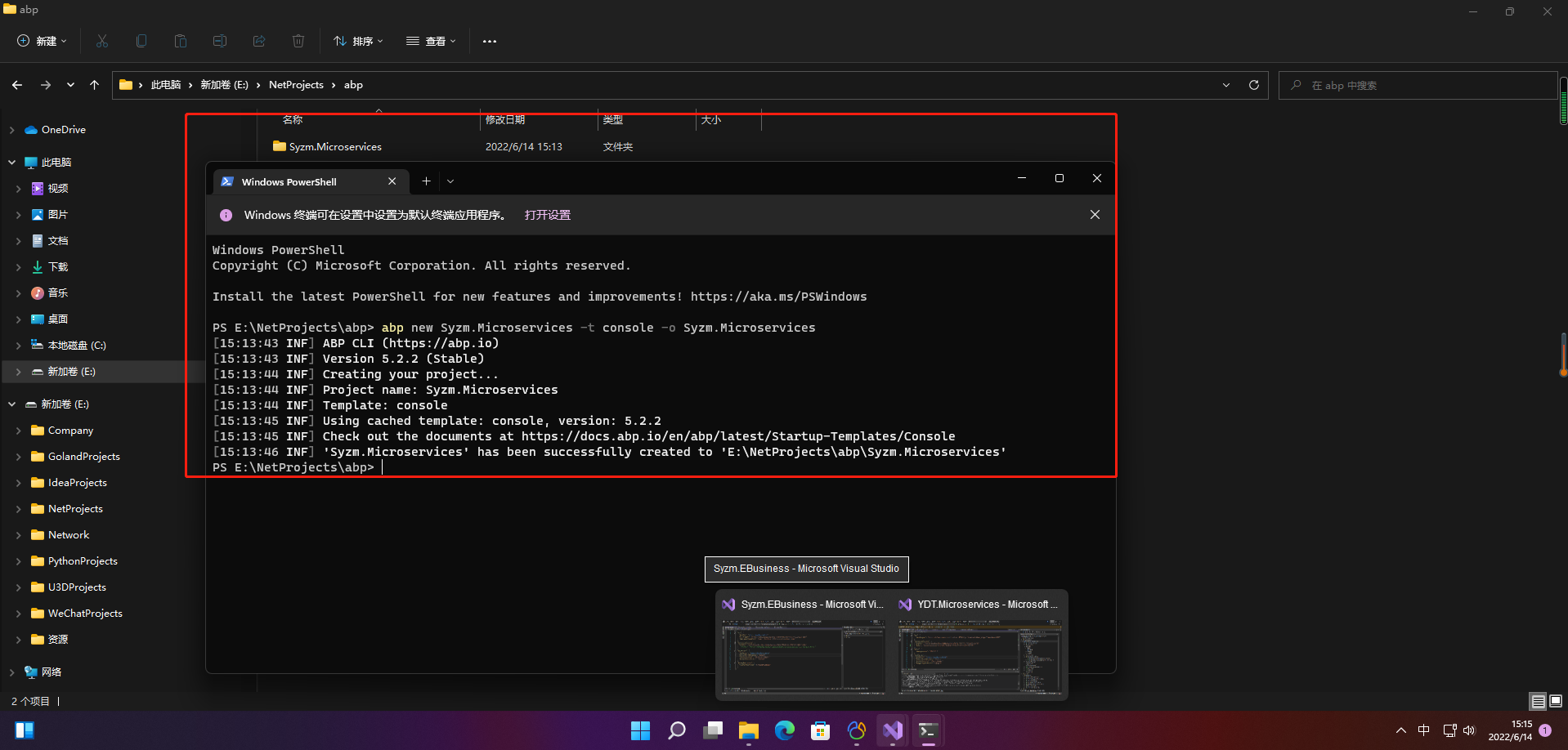The width and height of the screenshot is (1568, 750).
Task: Open U3DProjects folder in tree
Action: click(x=77, y=587)
